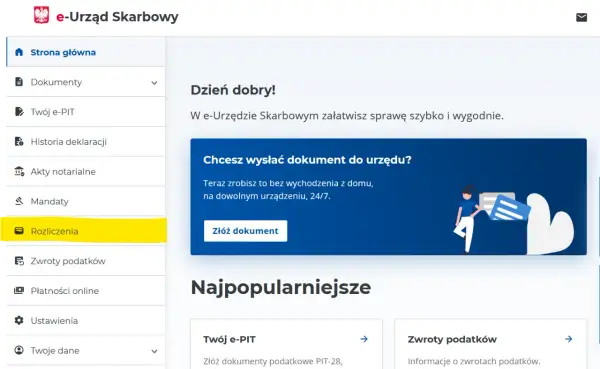Screen dimensions: 600x369
Task: Click the Polish eagle emblem logo
Action: [41, 15]
